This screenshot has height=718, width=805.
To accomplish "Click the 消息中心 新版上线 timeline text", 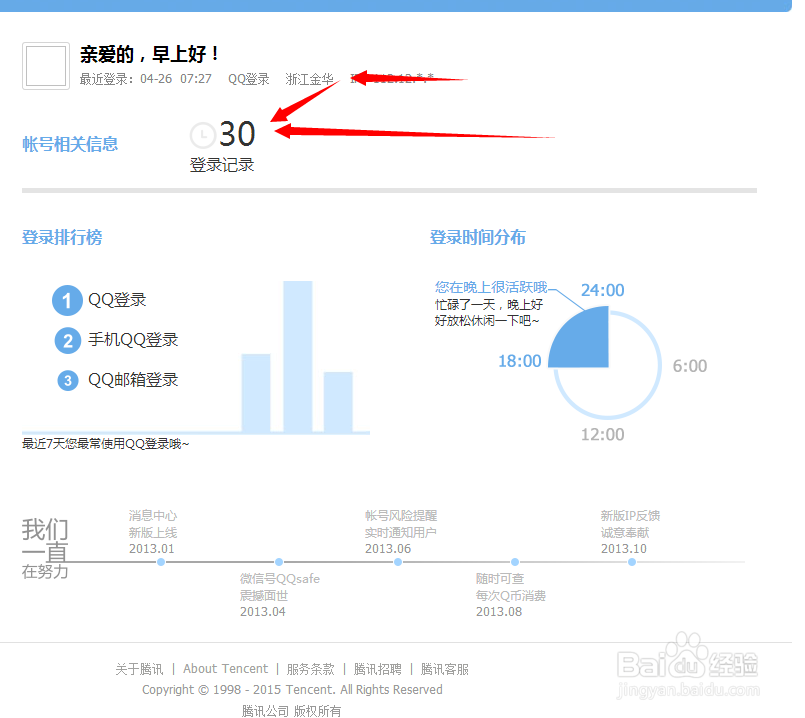I will [x=153, y=524].
